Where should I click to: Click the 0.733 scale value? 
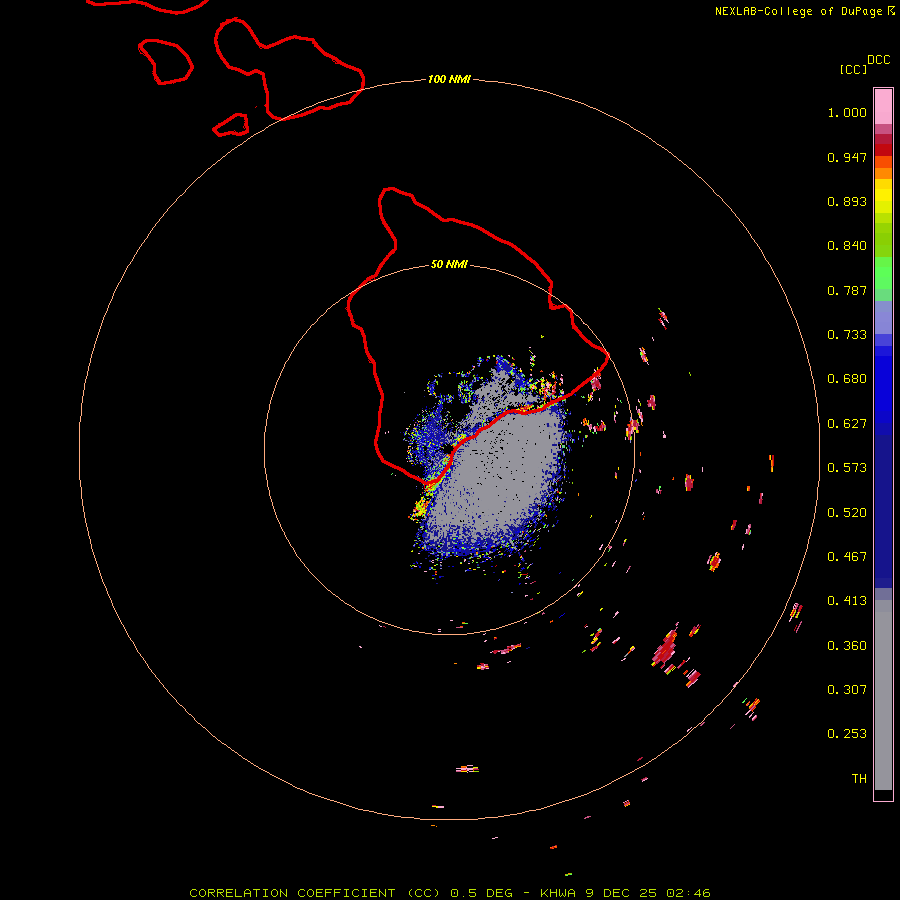[847, 335]
